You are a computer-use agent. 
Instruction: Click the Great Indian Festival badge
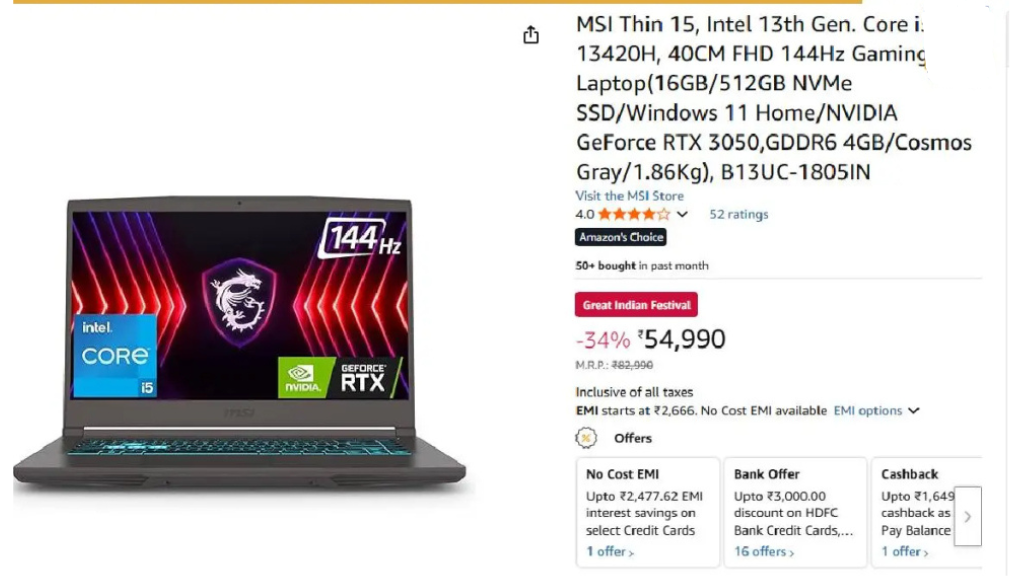tap(636, 305)
